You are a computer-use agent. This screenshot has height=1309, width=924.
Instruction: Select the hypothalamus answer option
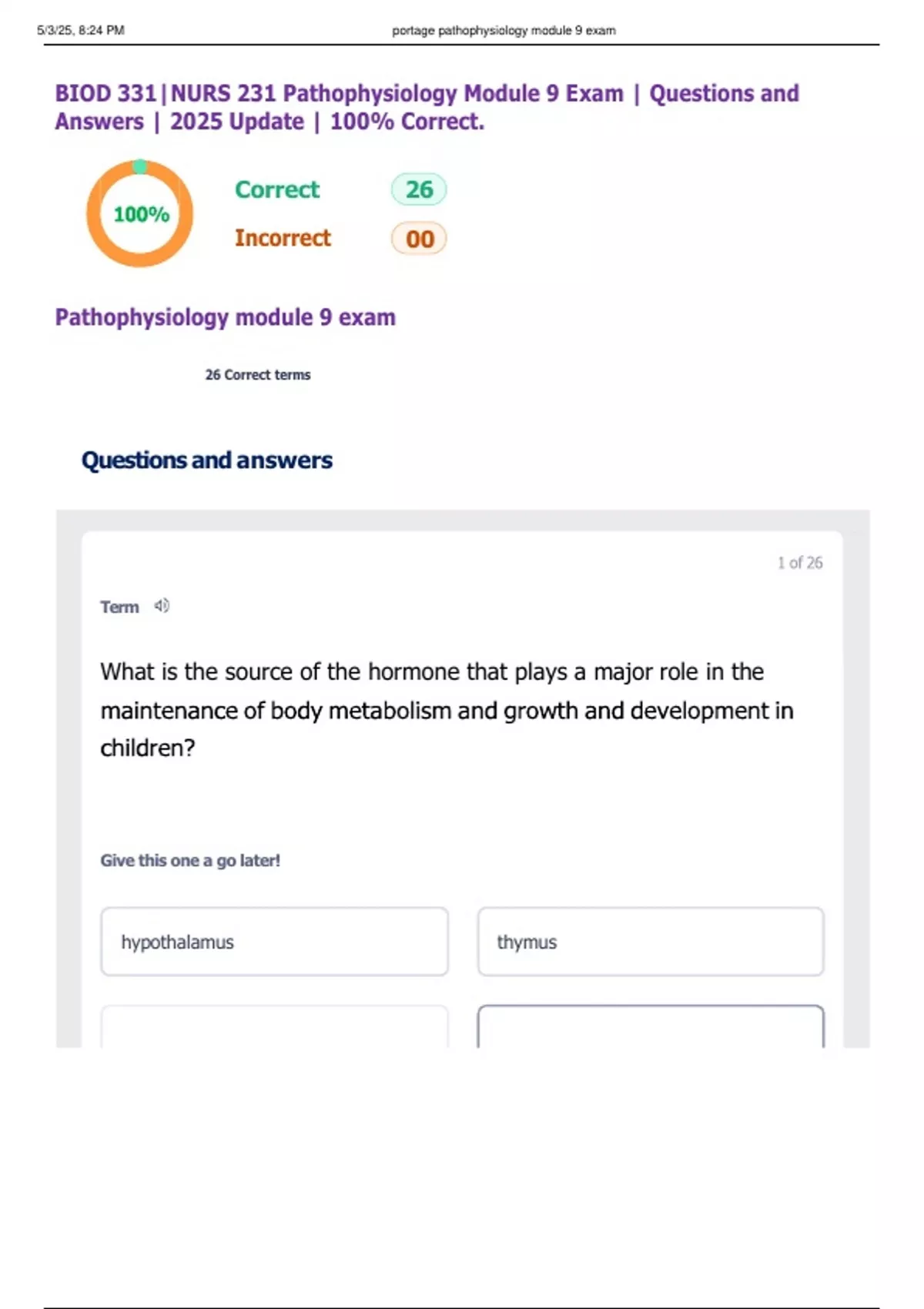[x=274, y=942]
